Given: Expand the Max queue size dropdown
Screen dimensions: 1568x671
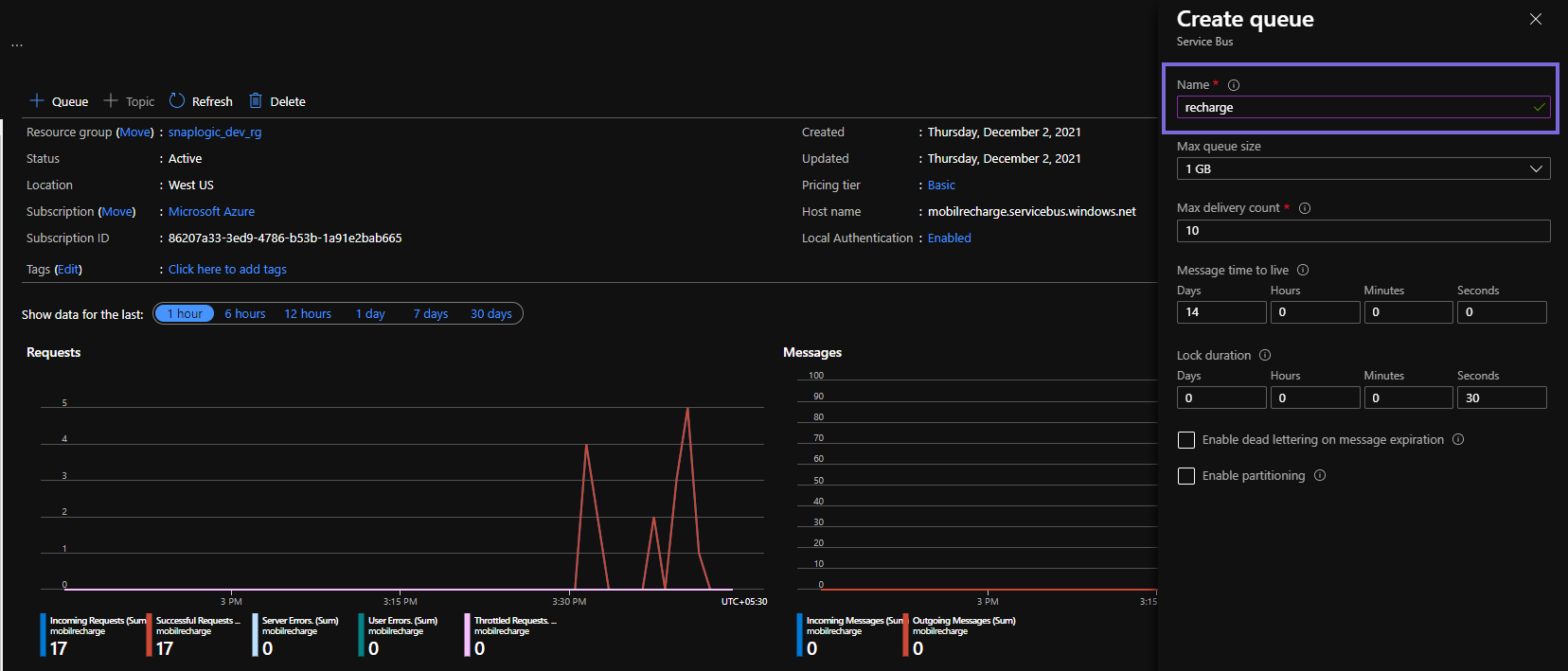Looking at the screenshot, I should pyautogui.click(x=1363, y=168).
